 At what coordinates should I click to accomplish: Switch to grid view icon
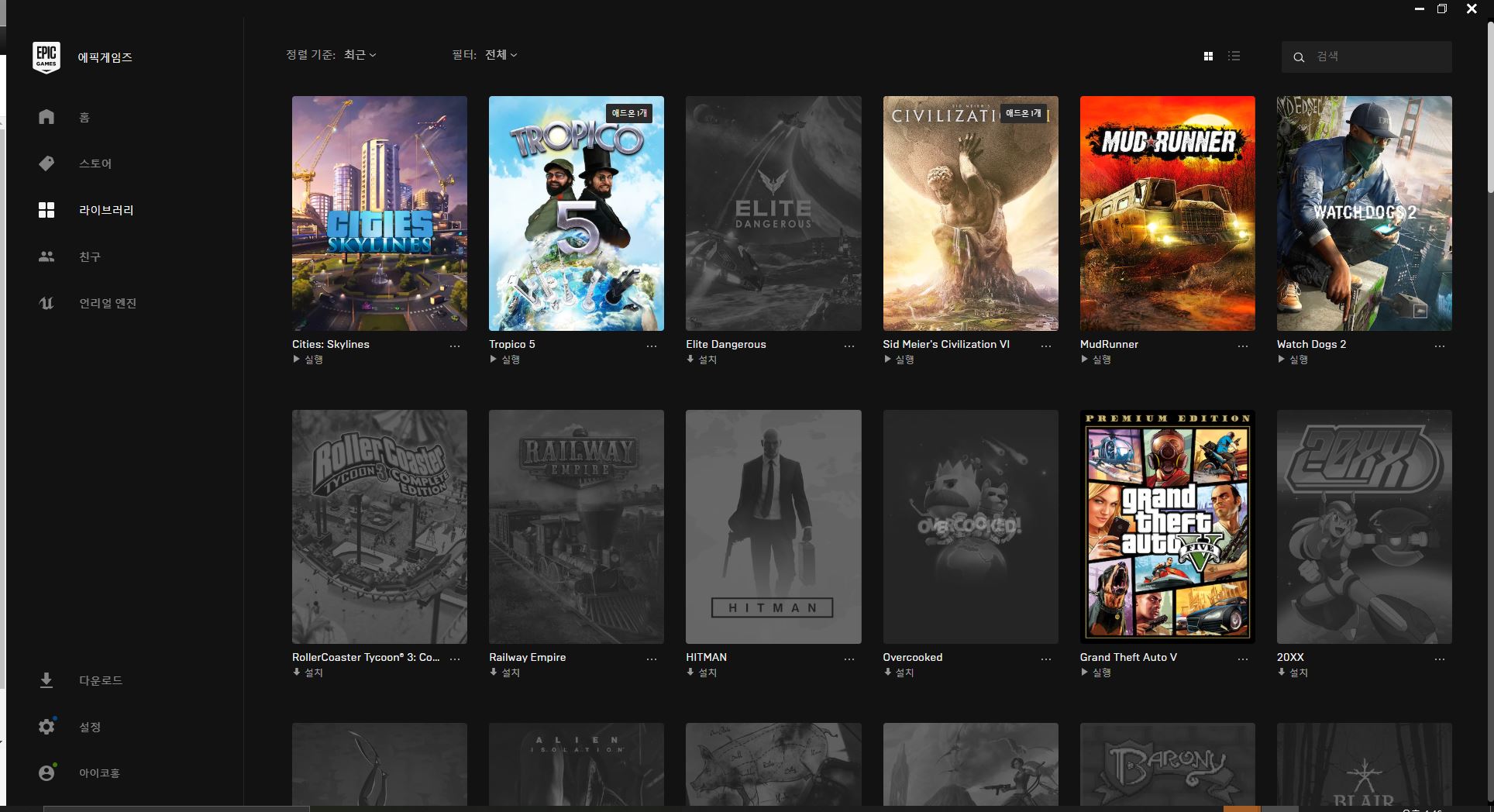1208,56
